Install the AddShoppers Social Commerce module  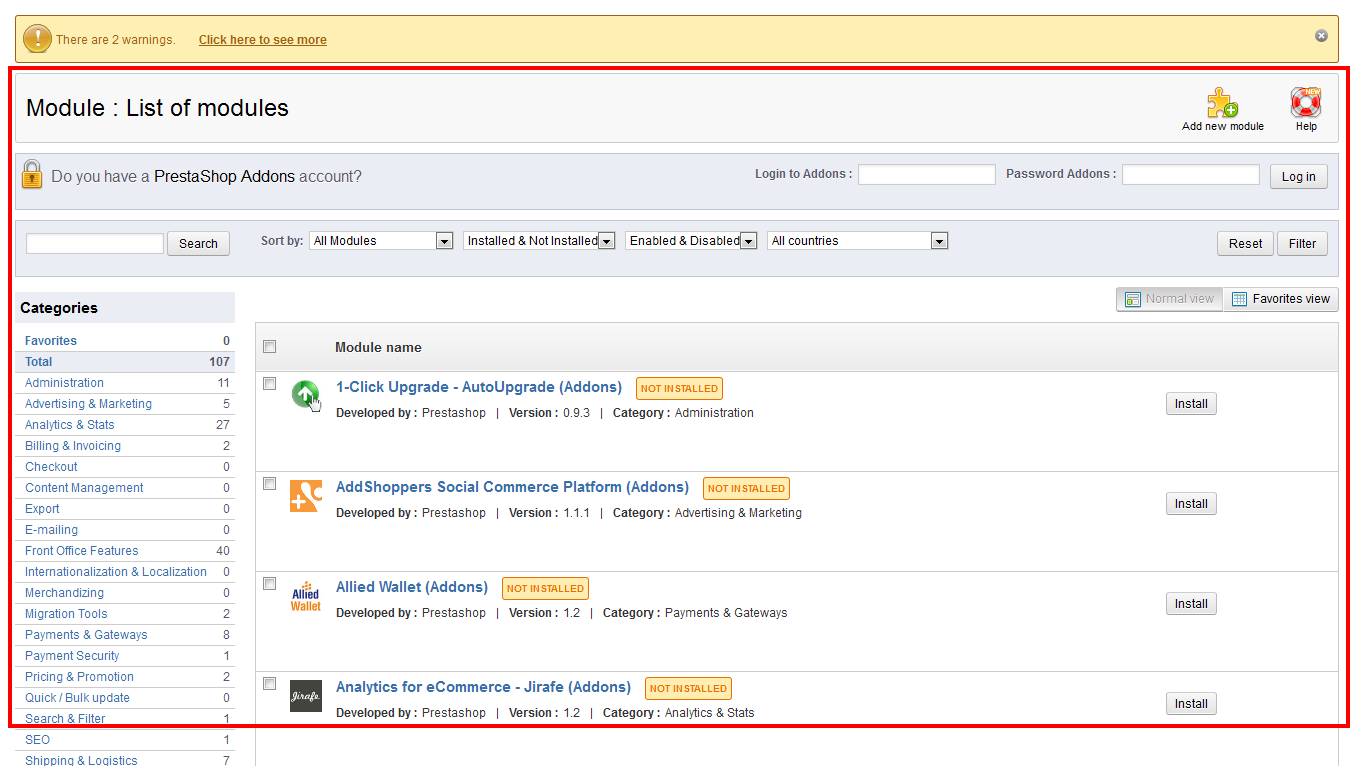(1191, 504)
